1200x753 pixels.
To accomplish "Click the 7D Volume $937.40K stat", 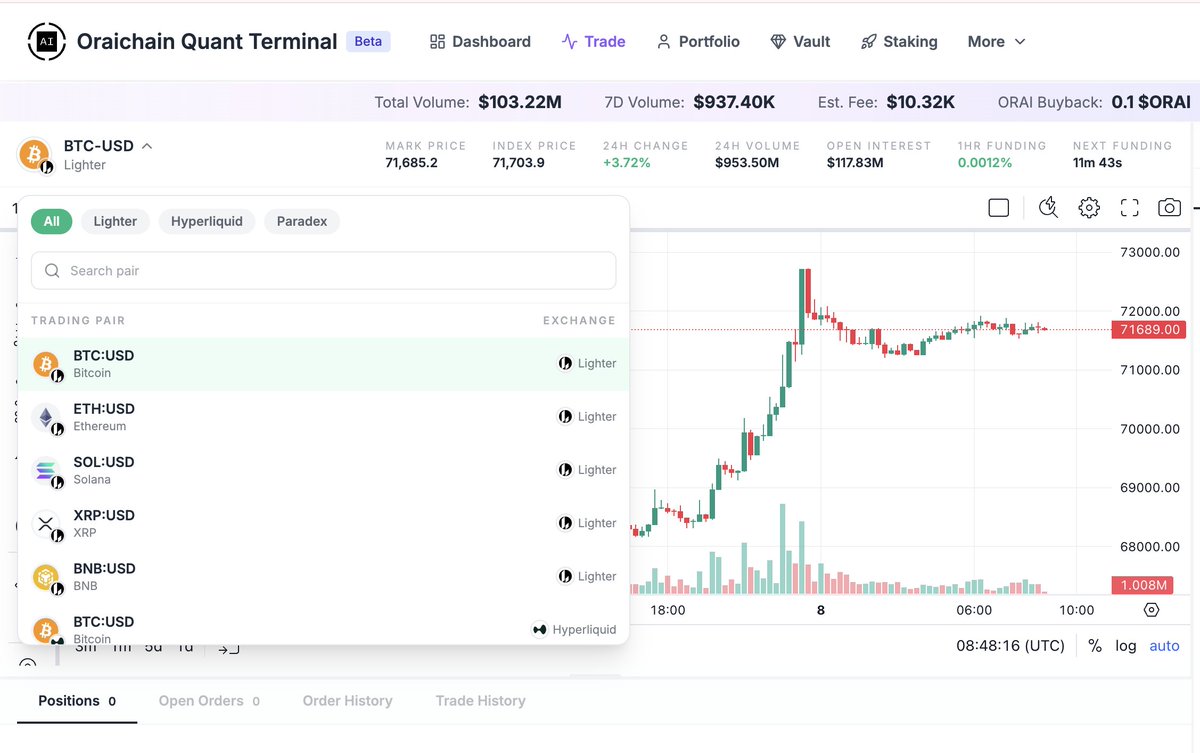I will (x=689, y=102).
